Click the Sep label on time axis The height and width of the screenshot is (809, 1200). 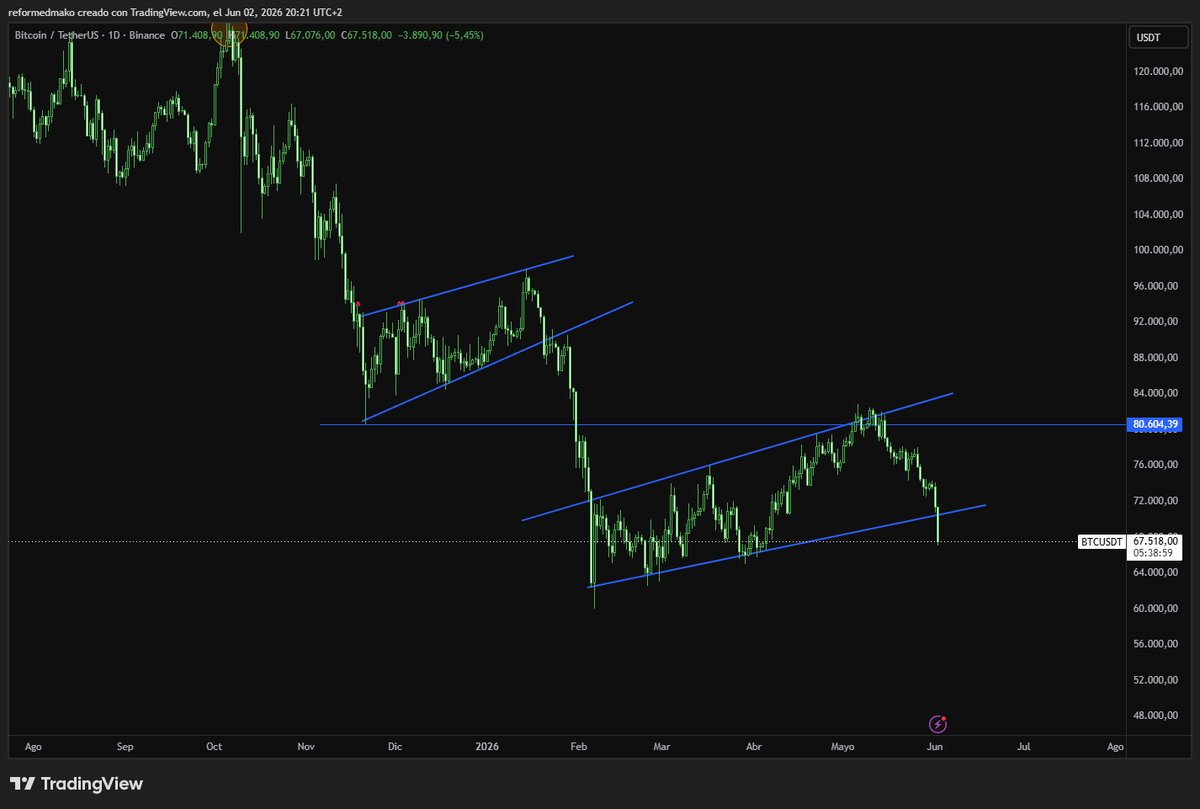click(125, 747)
